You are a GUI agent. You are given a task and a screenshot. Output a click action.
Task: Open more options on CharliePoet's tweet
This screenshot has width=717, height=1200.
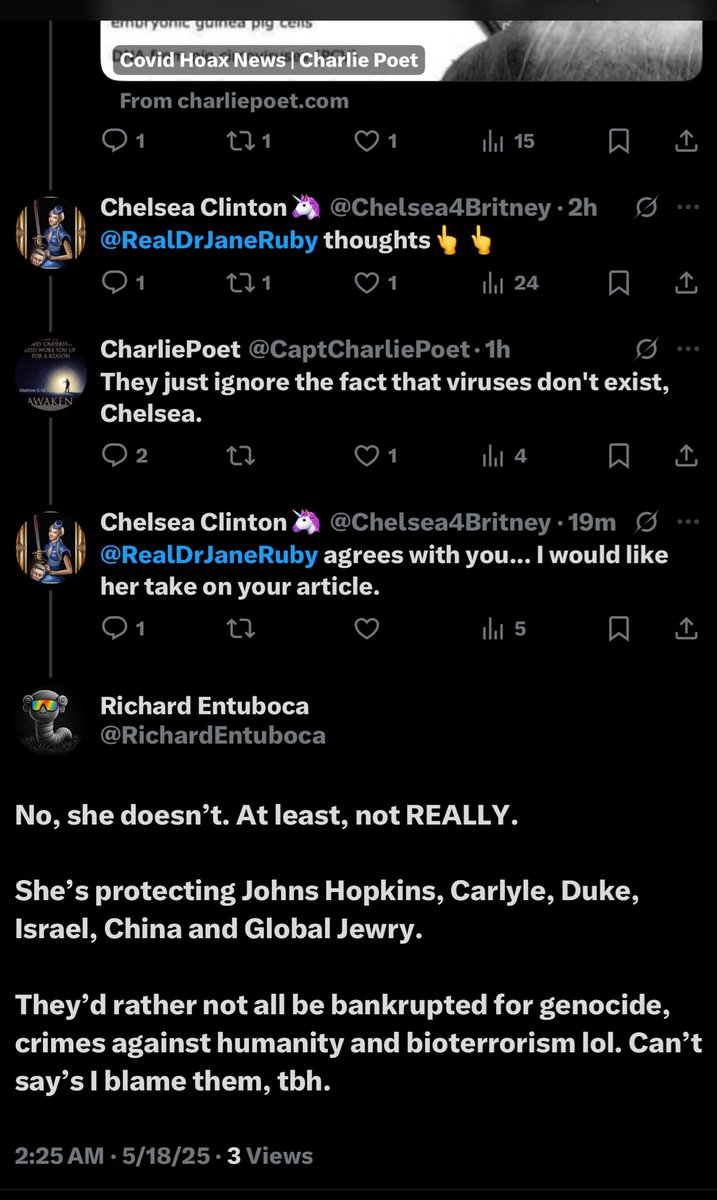(687, 349)
